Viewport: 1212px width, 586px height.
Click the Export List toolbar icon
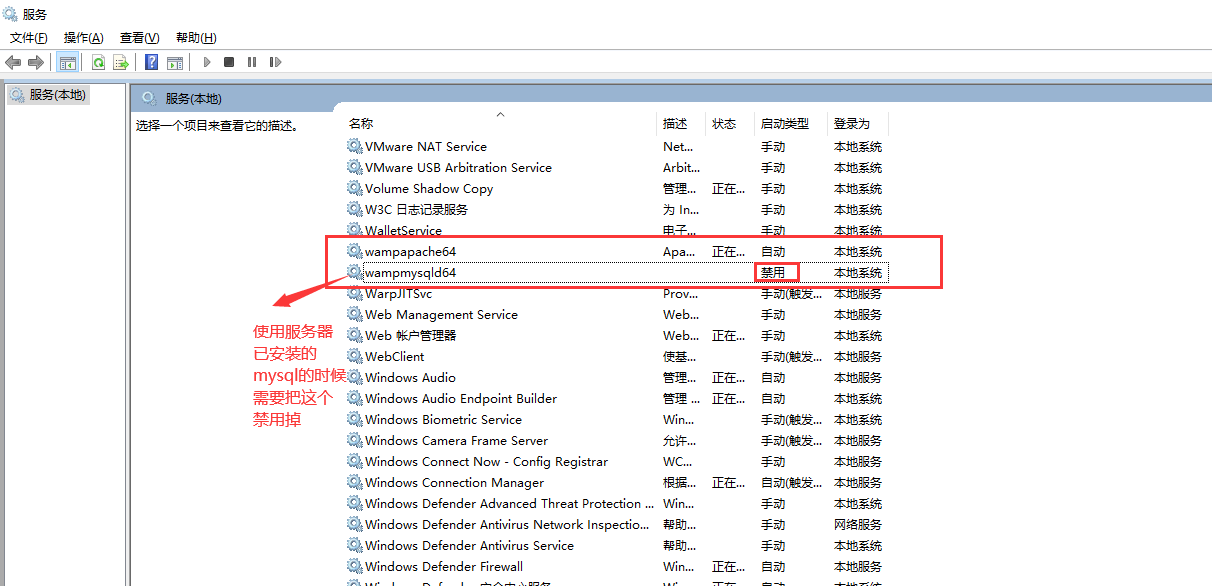point(121,62)
